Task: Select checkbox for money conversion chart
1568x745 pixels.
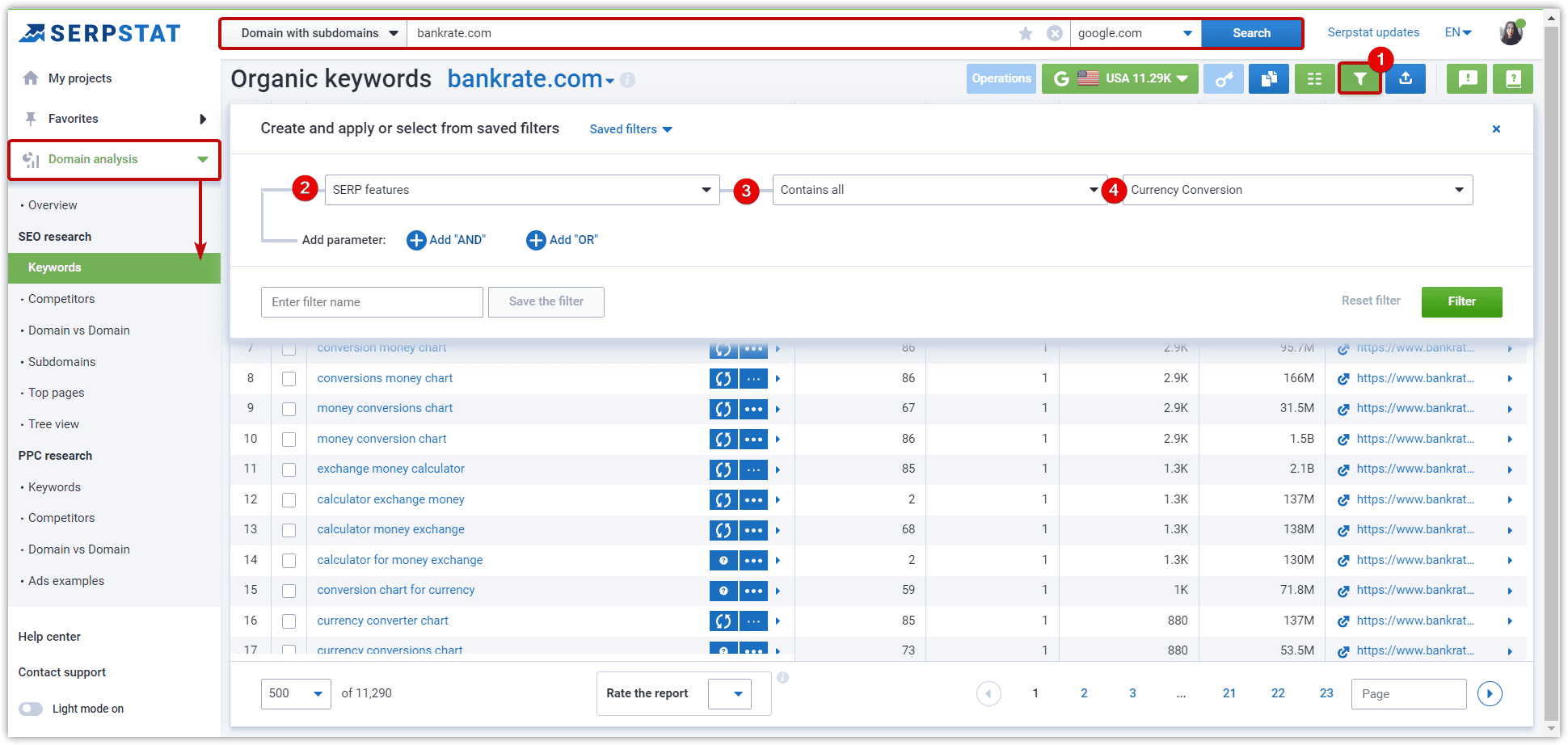Action: click(x=289, y=439)
